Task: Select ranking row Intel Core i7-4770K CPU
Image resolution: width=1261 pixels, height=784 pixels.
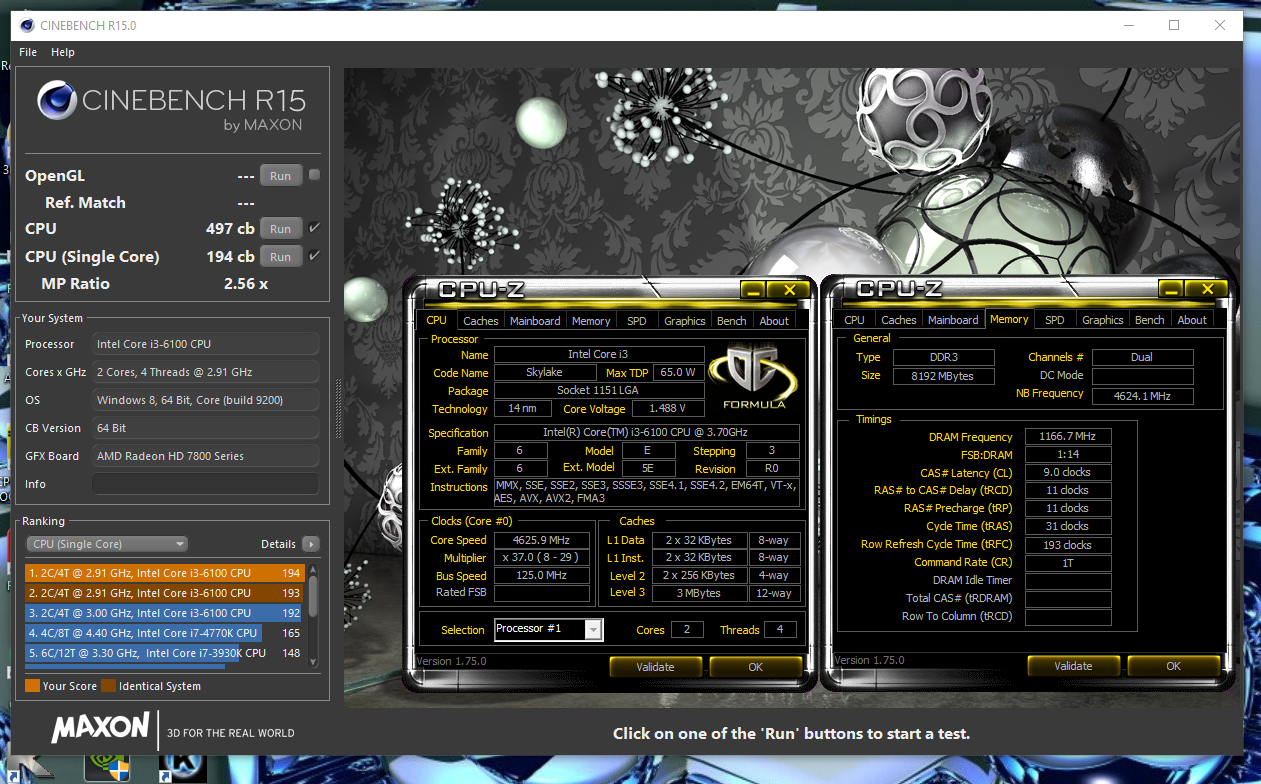Action: click(165, 633)
